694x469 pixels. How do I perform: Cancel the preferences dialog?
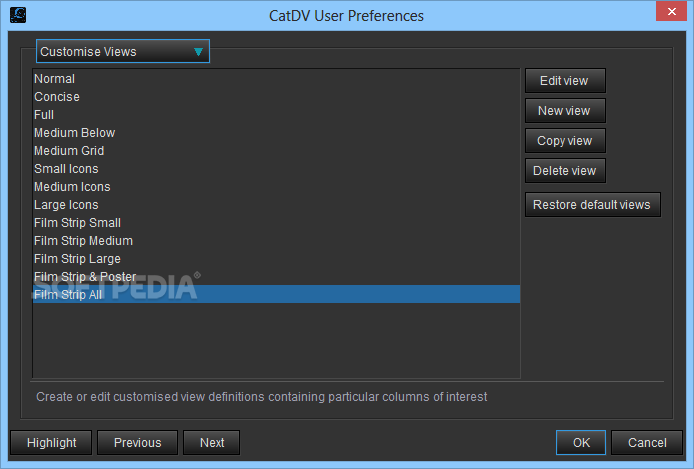tap(647, 442)
